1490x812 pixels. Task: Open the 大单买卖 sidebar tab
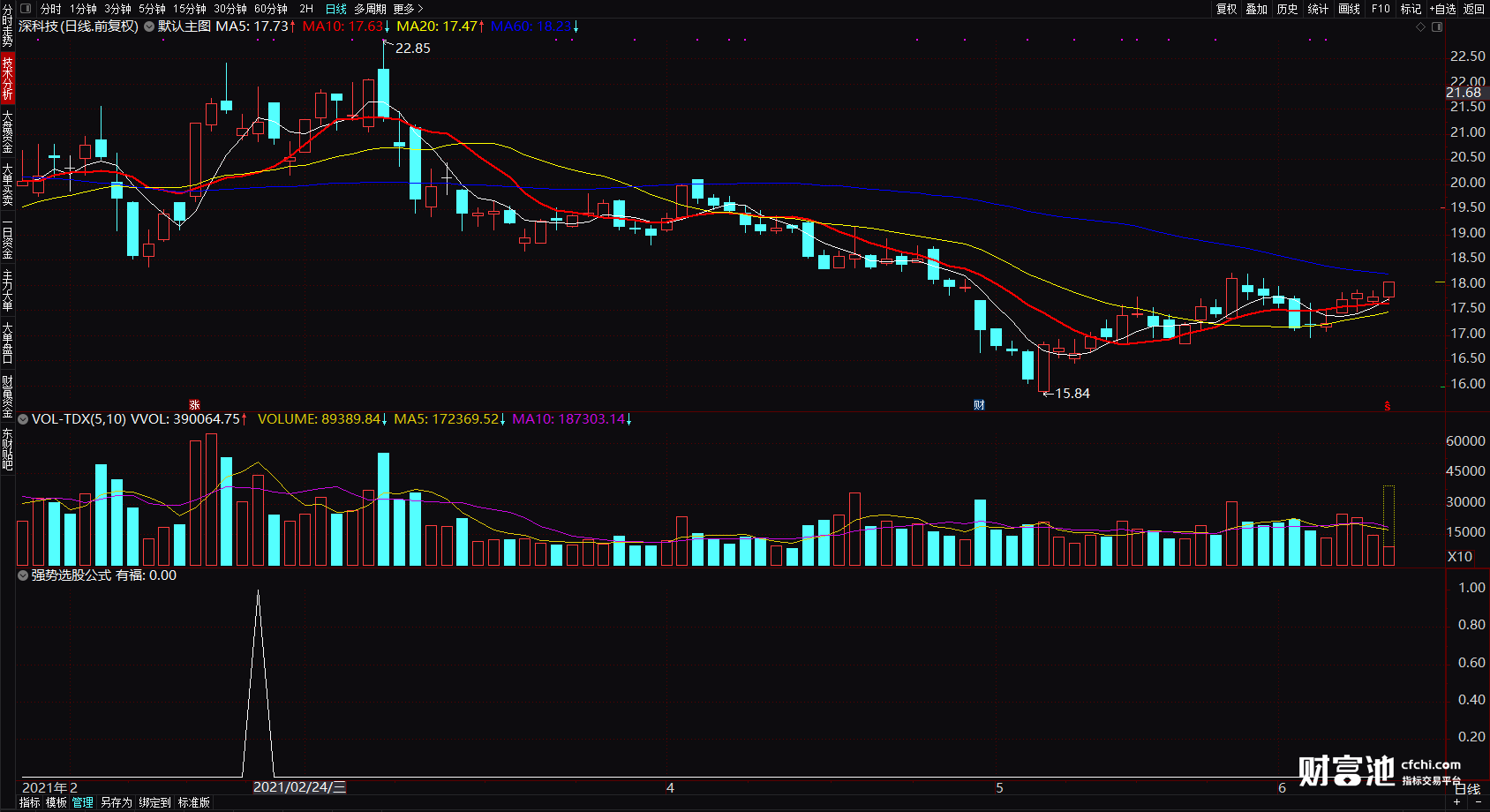(x=7, y=184)
